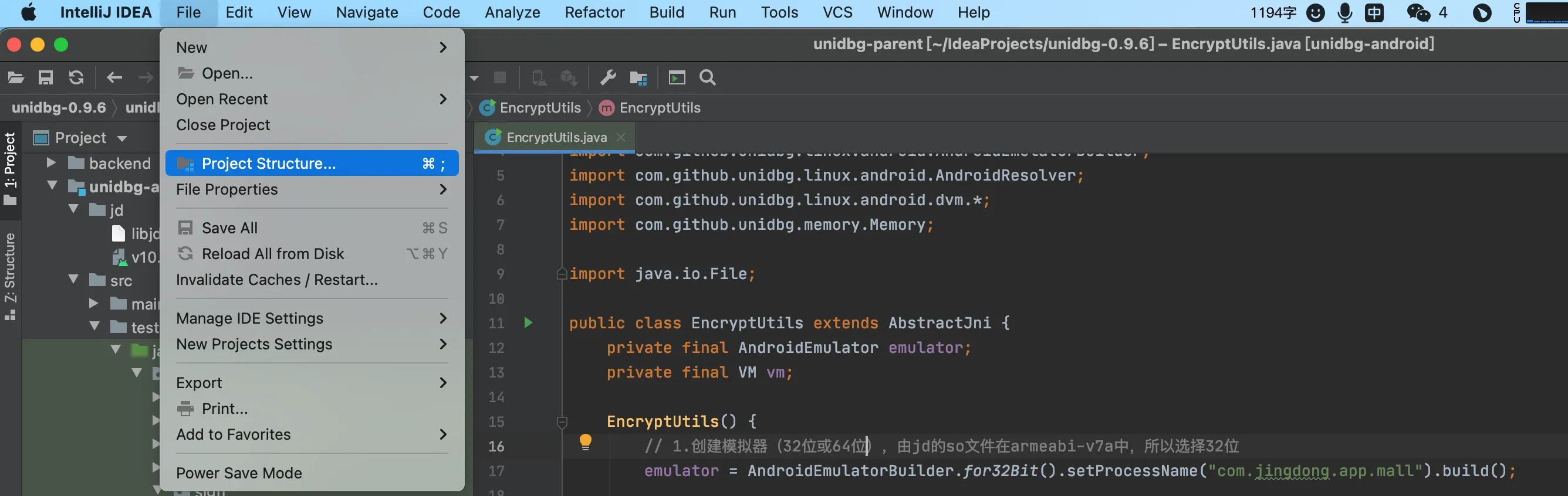Open the Open Recent submenu
The height and width of the screenshot is (496, 1568).
(x=312, y=99)
